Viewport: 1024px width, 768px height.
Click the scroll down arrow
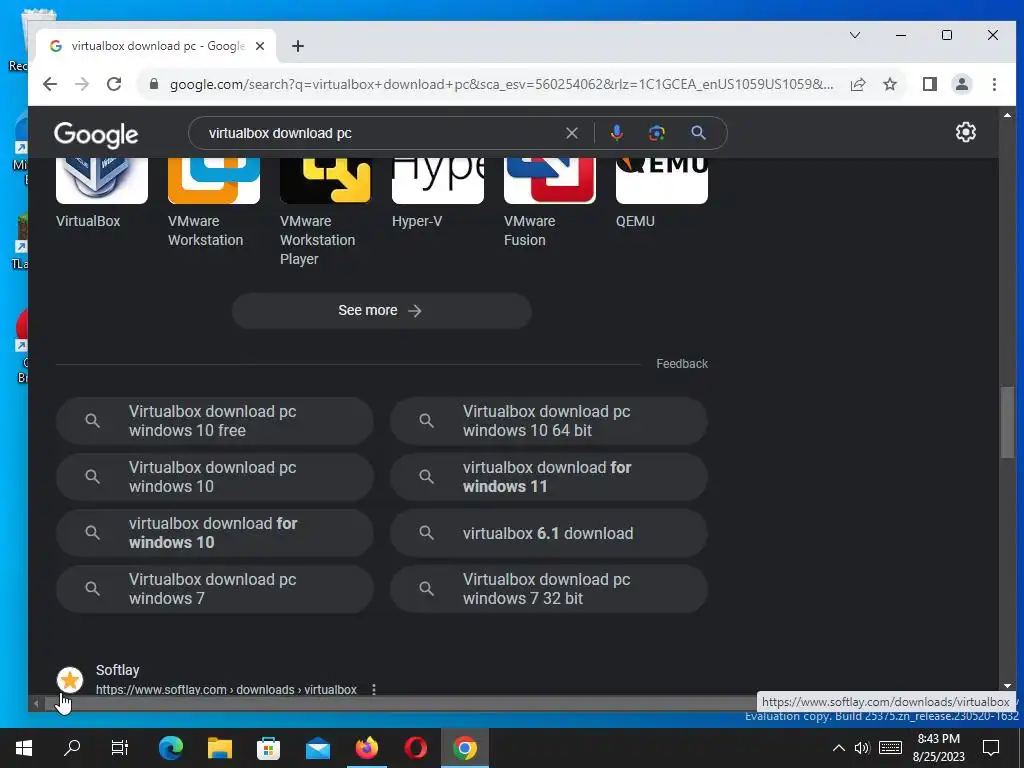(1007, 686)
